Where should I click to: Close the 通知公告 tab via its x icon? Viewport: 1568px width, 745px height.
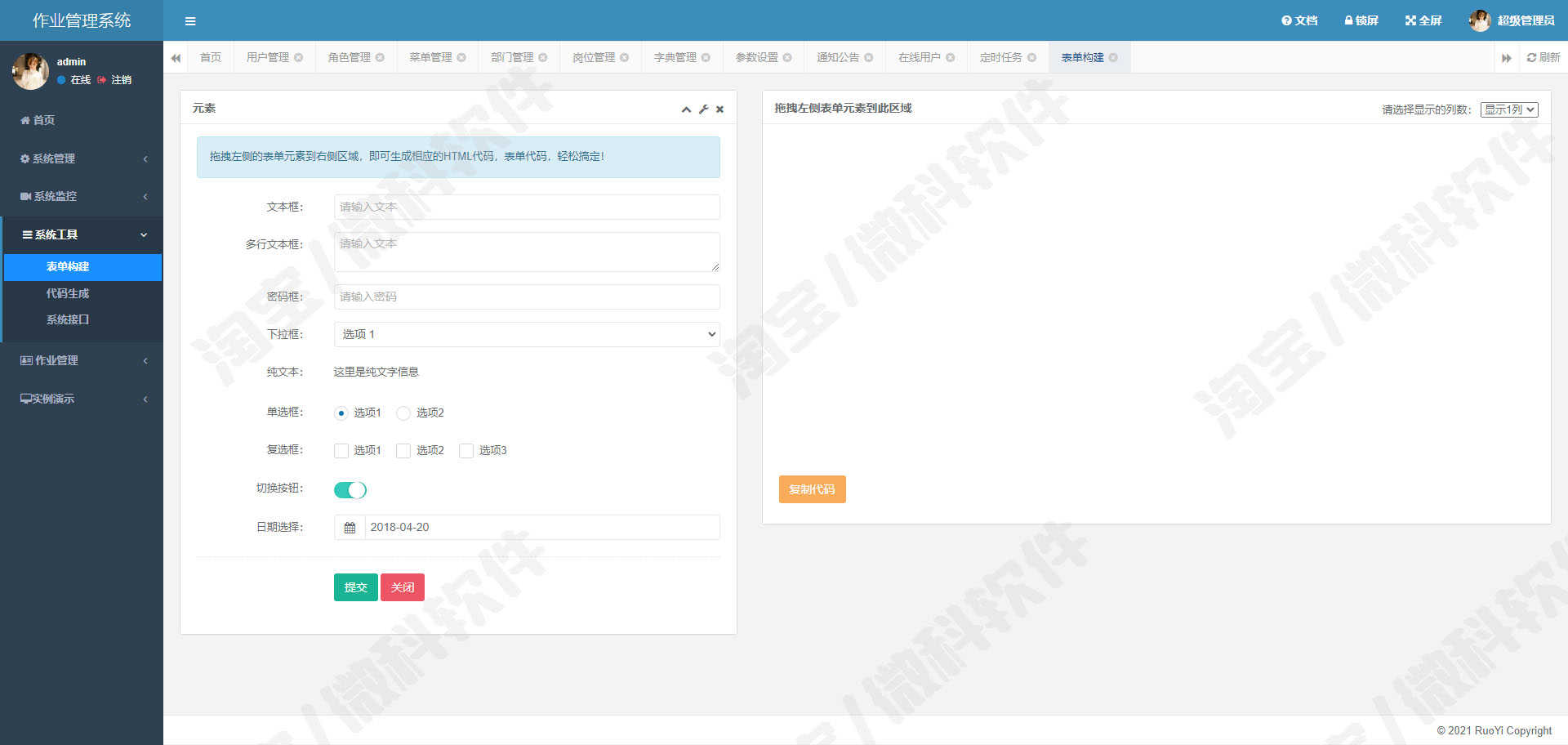click(869, 57)
